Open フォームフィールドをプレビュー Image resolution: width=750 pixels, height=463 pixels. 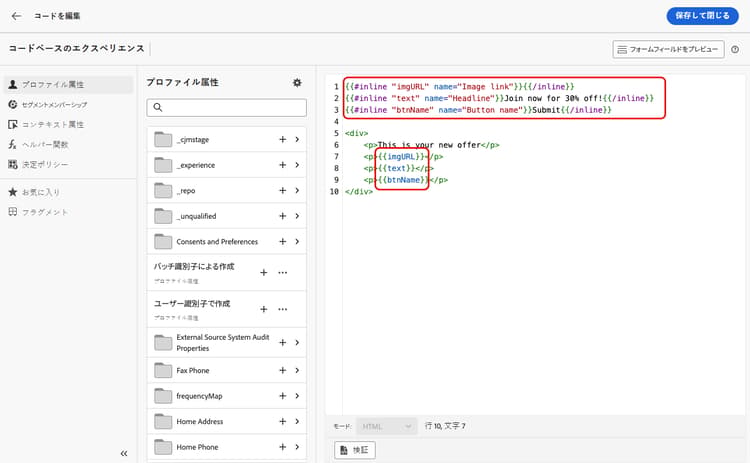coord(668,49)
